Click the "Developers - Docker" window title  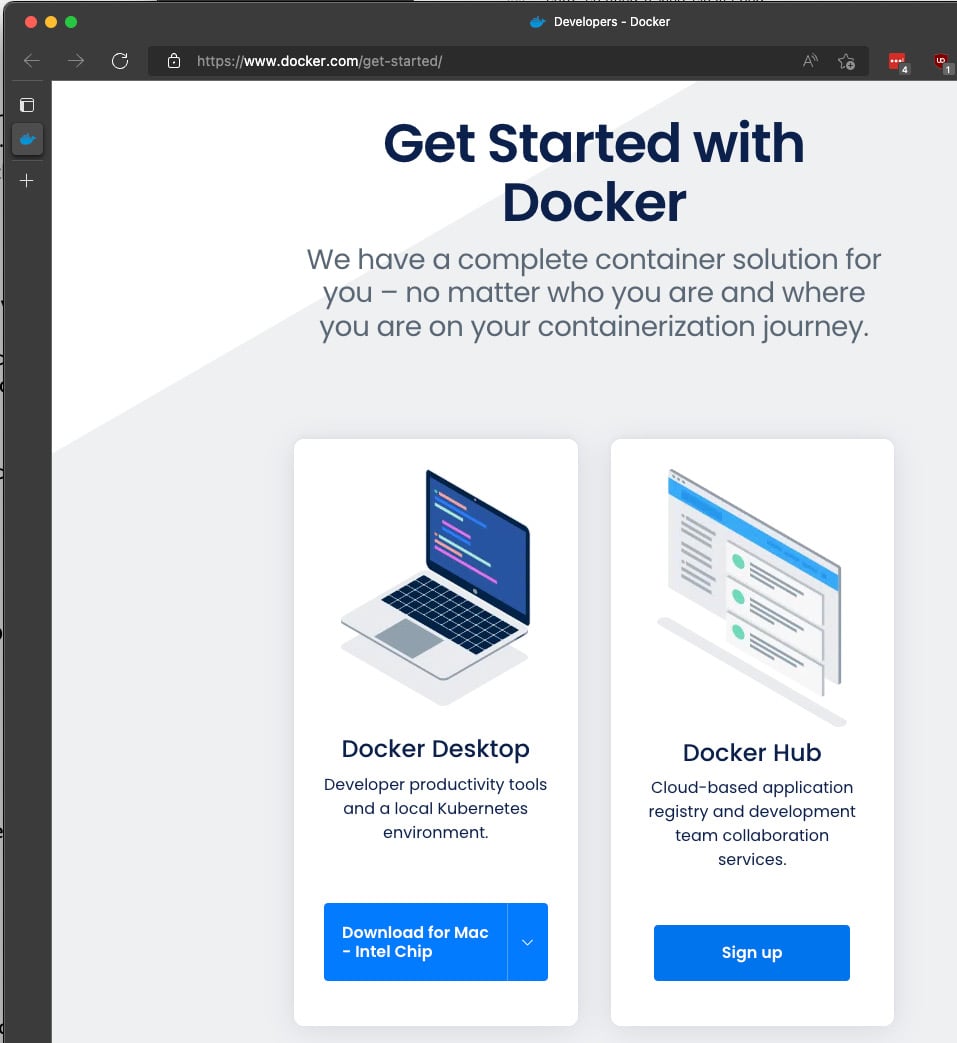(x=612, y=22)
